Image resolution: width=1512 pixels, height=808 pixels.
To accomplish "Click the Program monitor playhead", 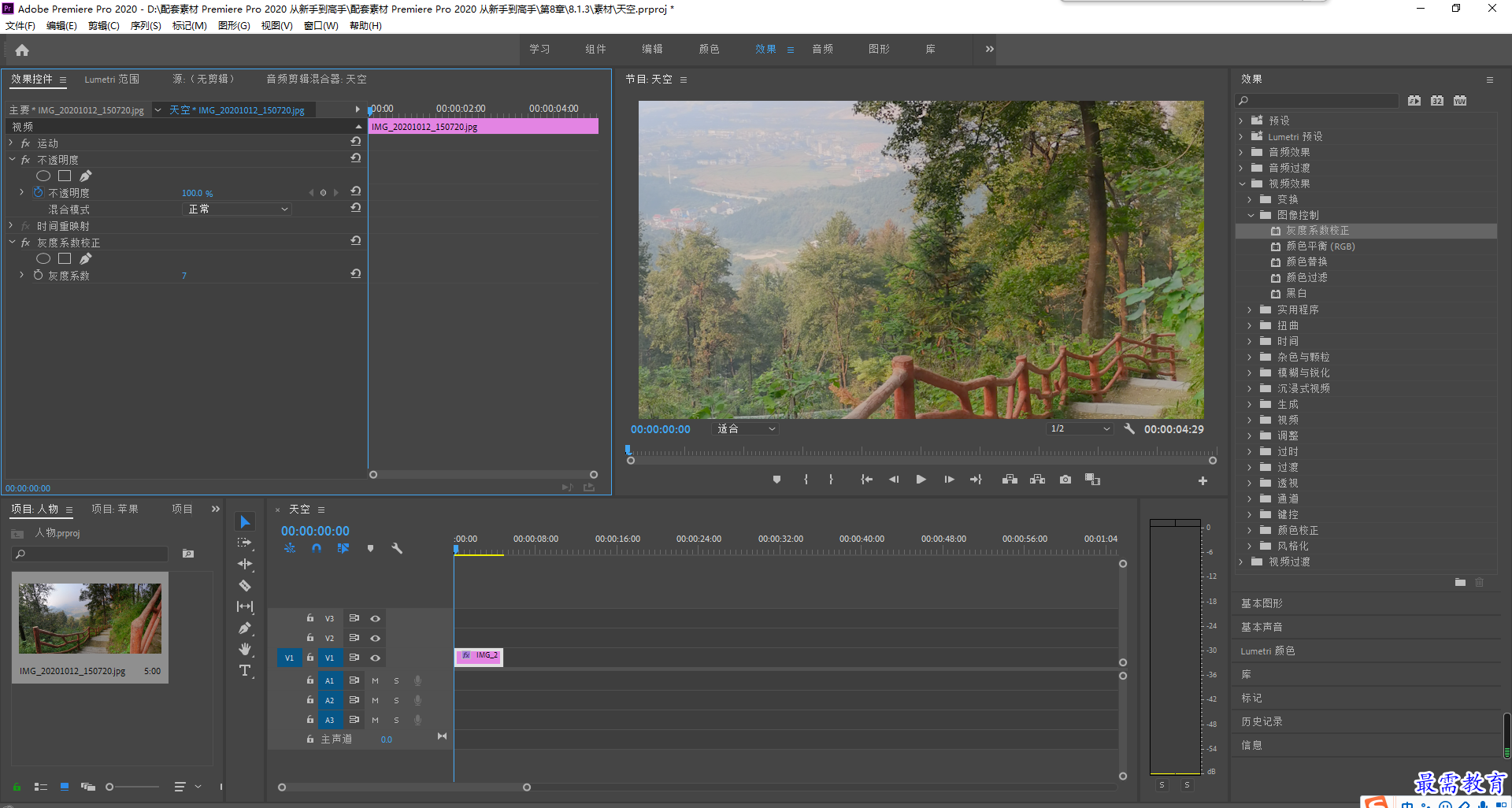I will 628,450.
